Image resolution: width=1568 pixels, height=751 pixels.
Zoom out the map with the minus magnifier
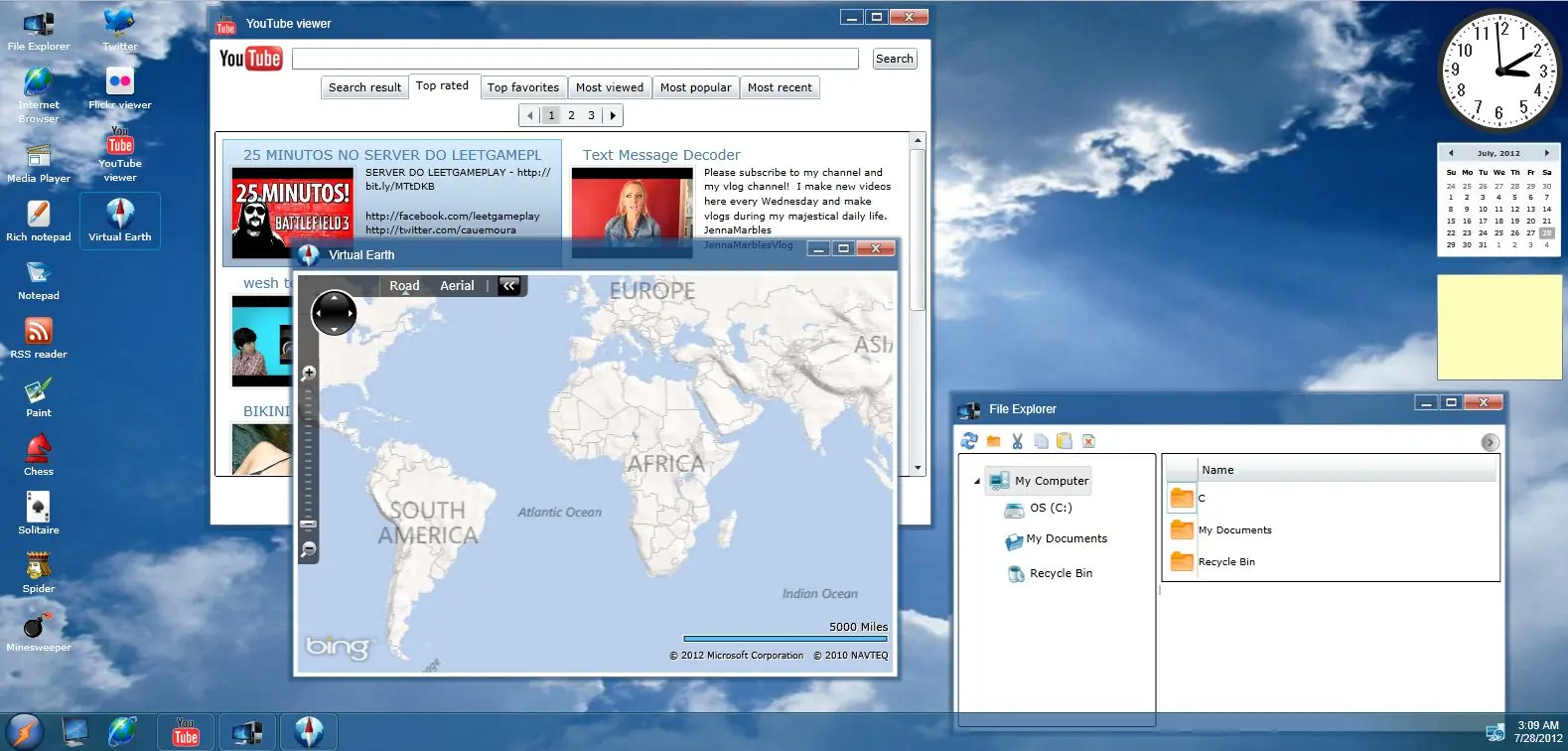click(309, 549)
